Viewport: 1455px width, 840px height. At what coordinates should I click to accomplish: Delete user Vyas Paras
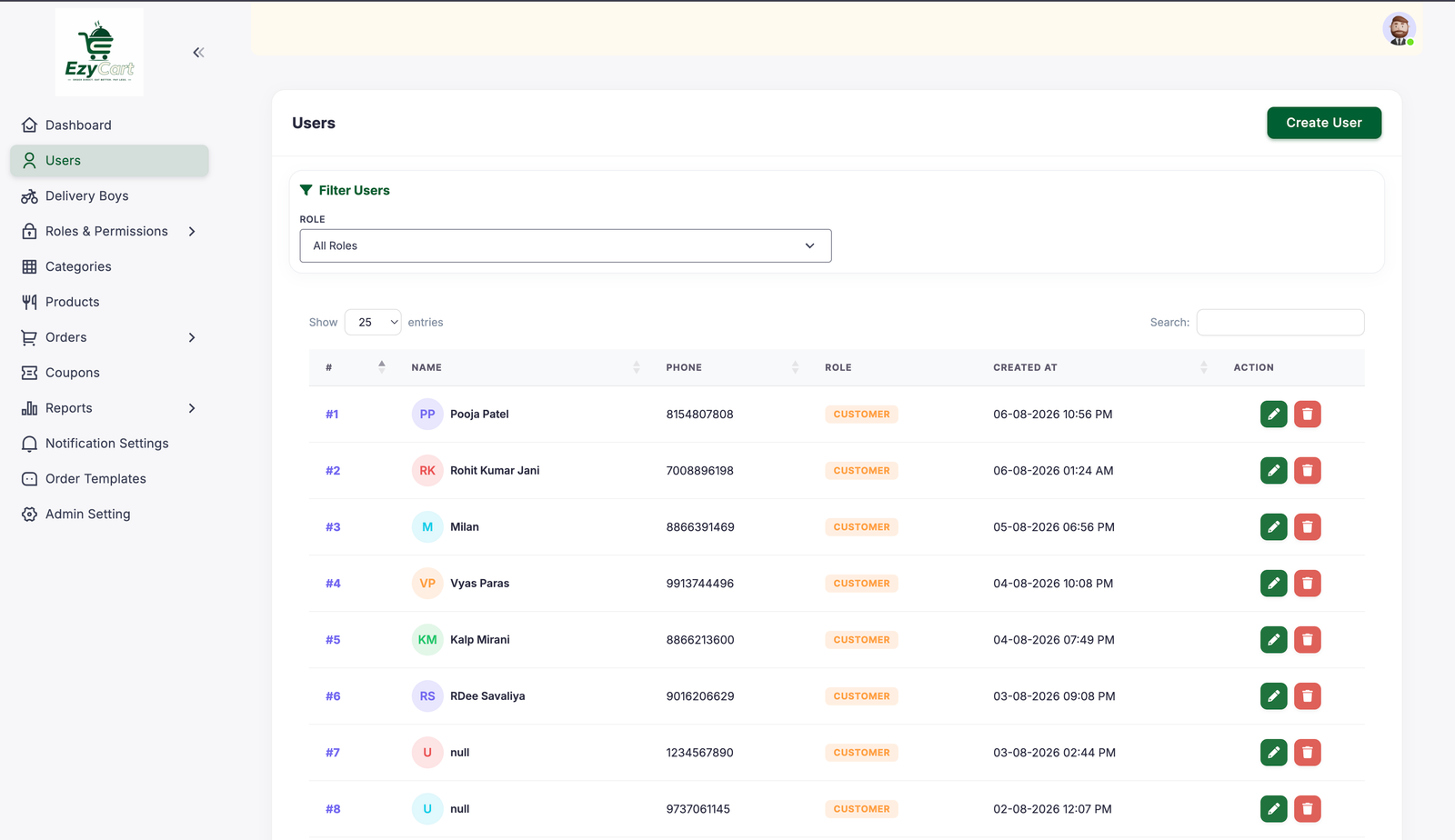(1307, 584)
